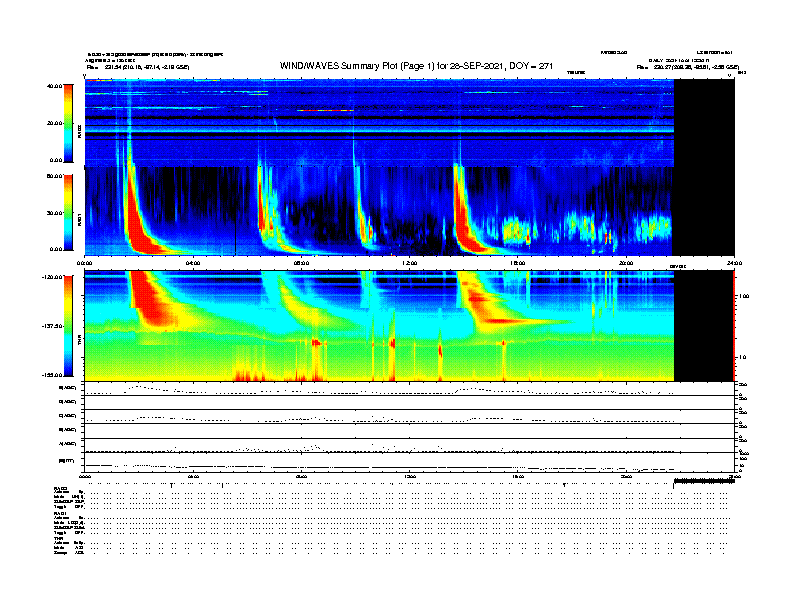Click the thick black bar after bottom axis end
The image size is (792, 612).
[705, 481]
